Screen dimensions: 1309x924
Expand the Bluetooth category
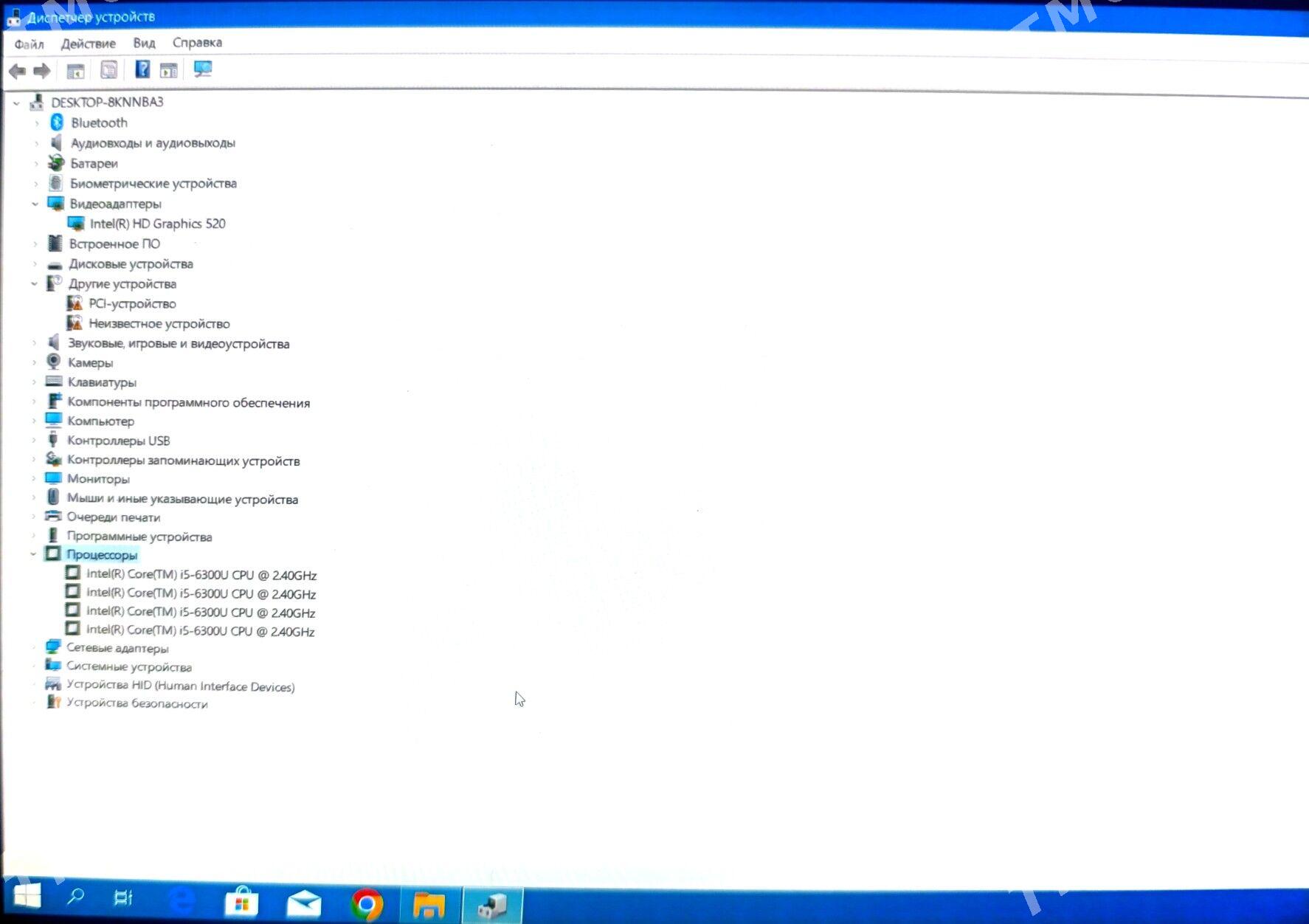point(36,123)
